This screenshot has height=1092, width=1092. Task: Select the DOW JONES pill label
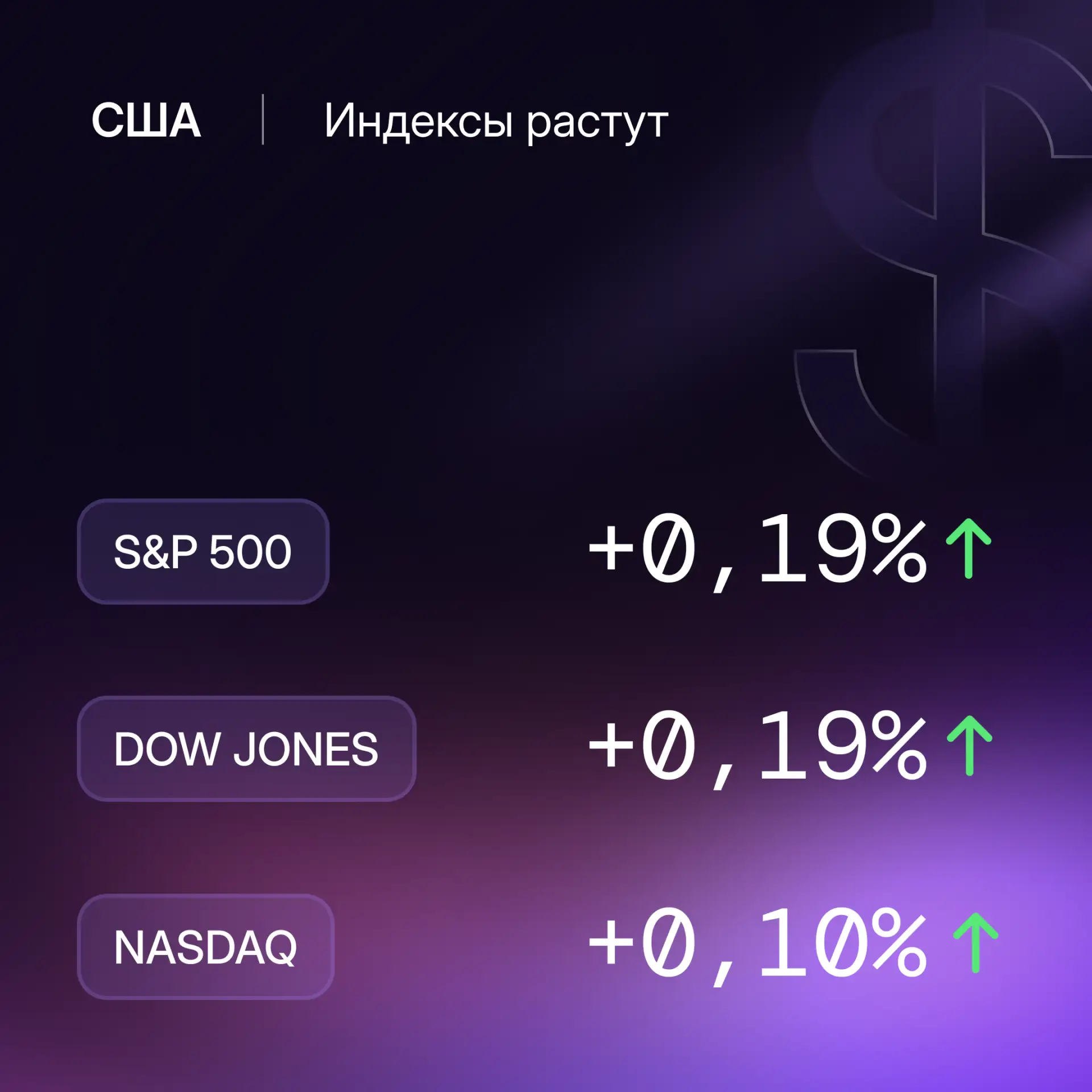(246, 748)
